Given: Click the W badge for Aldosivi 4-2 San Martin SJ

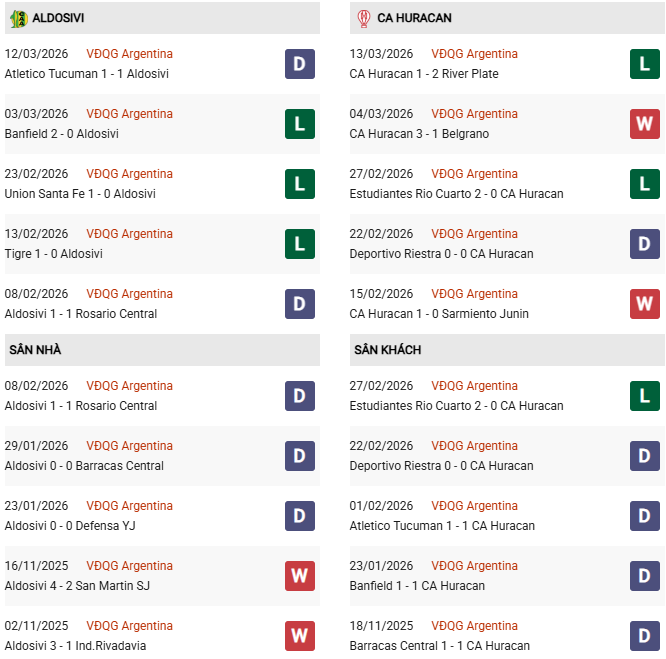Looking at the screenshot, I should [300, 576].
